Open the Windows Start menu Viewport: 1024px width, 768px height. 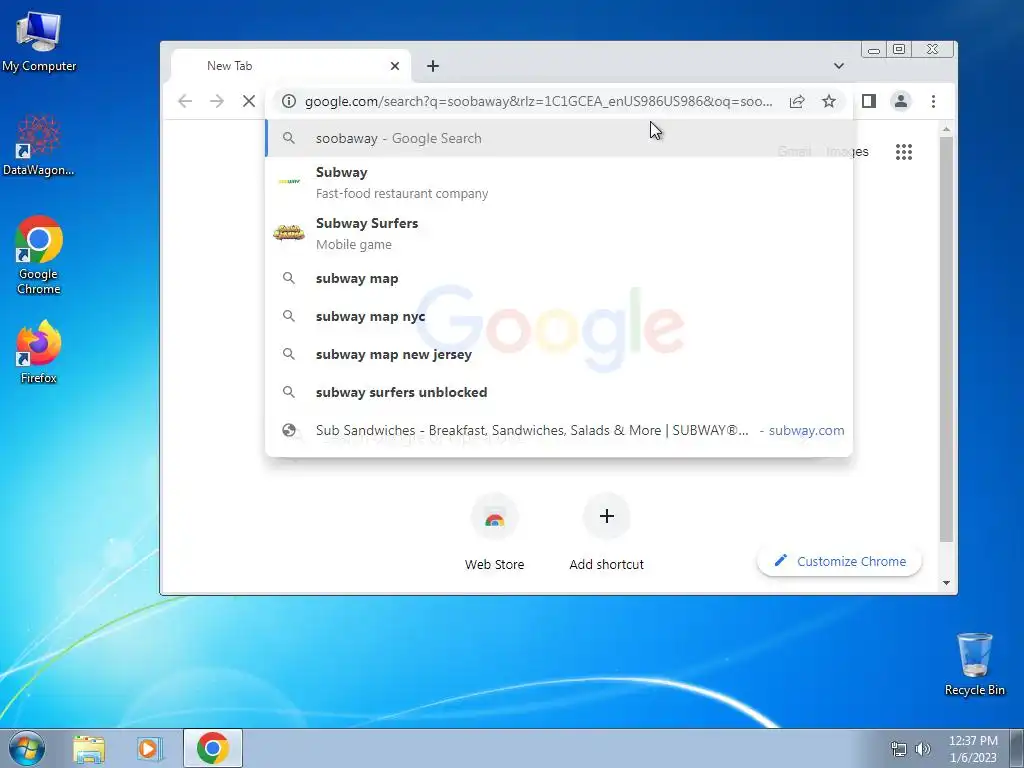coord(27,748)
